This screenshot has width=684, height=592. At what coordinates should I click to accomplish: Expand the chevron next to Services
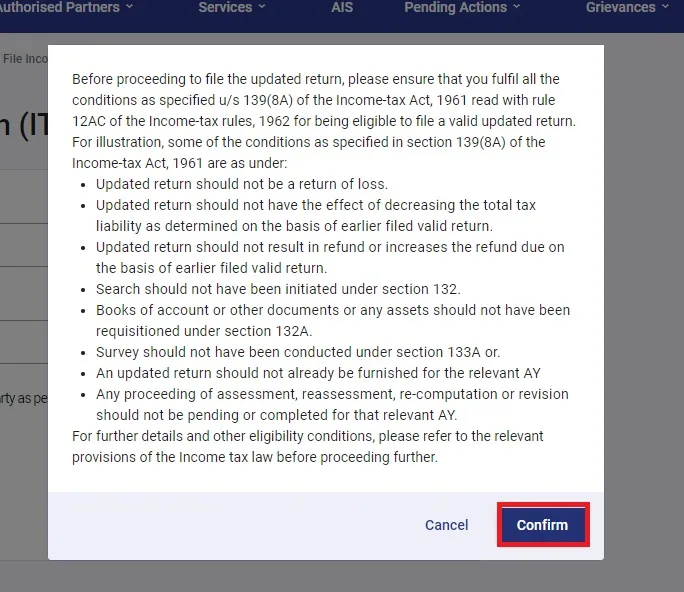point(262,7)
